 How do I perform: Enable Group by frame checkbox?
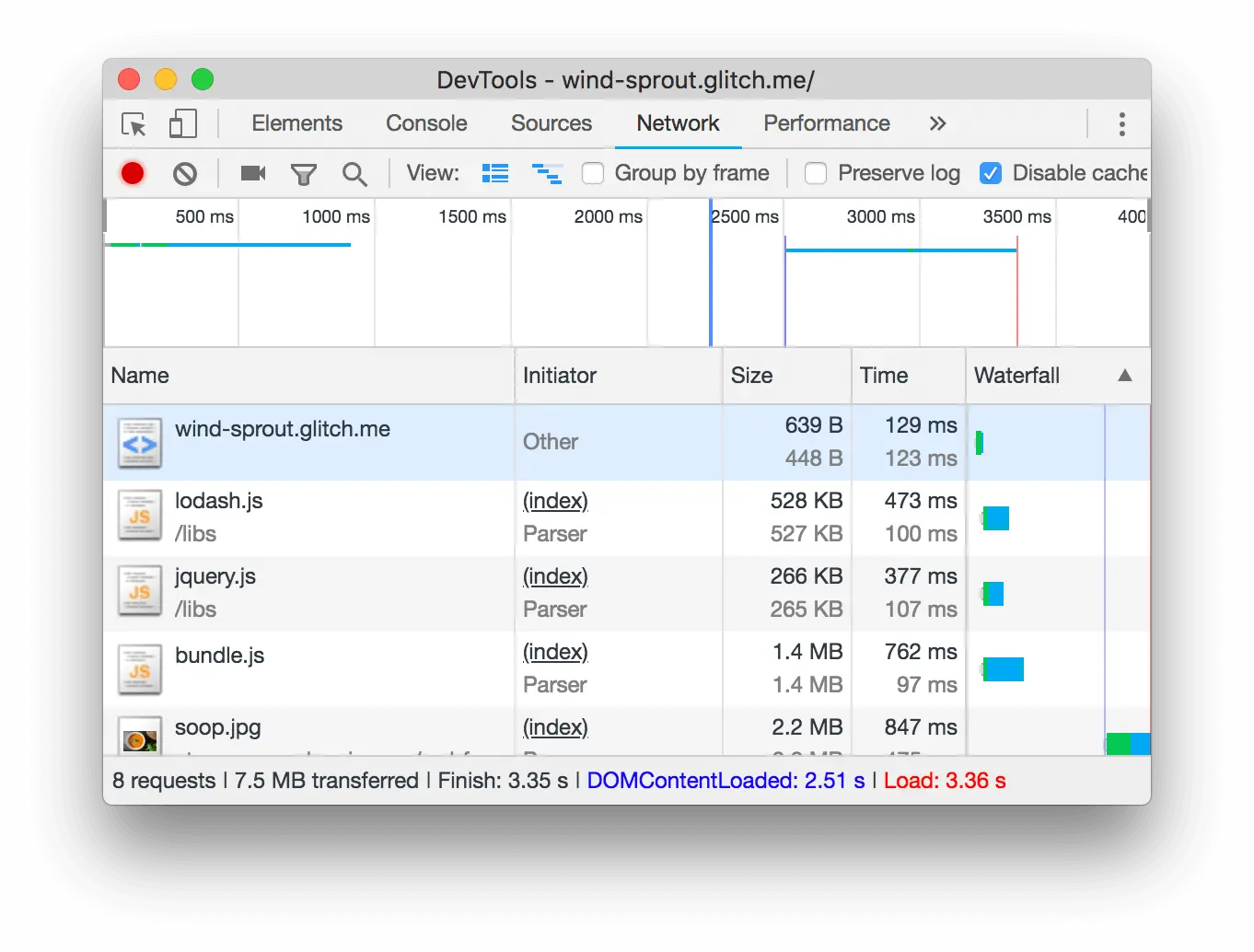tap(593, 173)
